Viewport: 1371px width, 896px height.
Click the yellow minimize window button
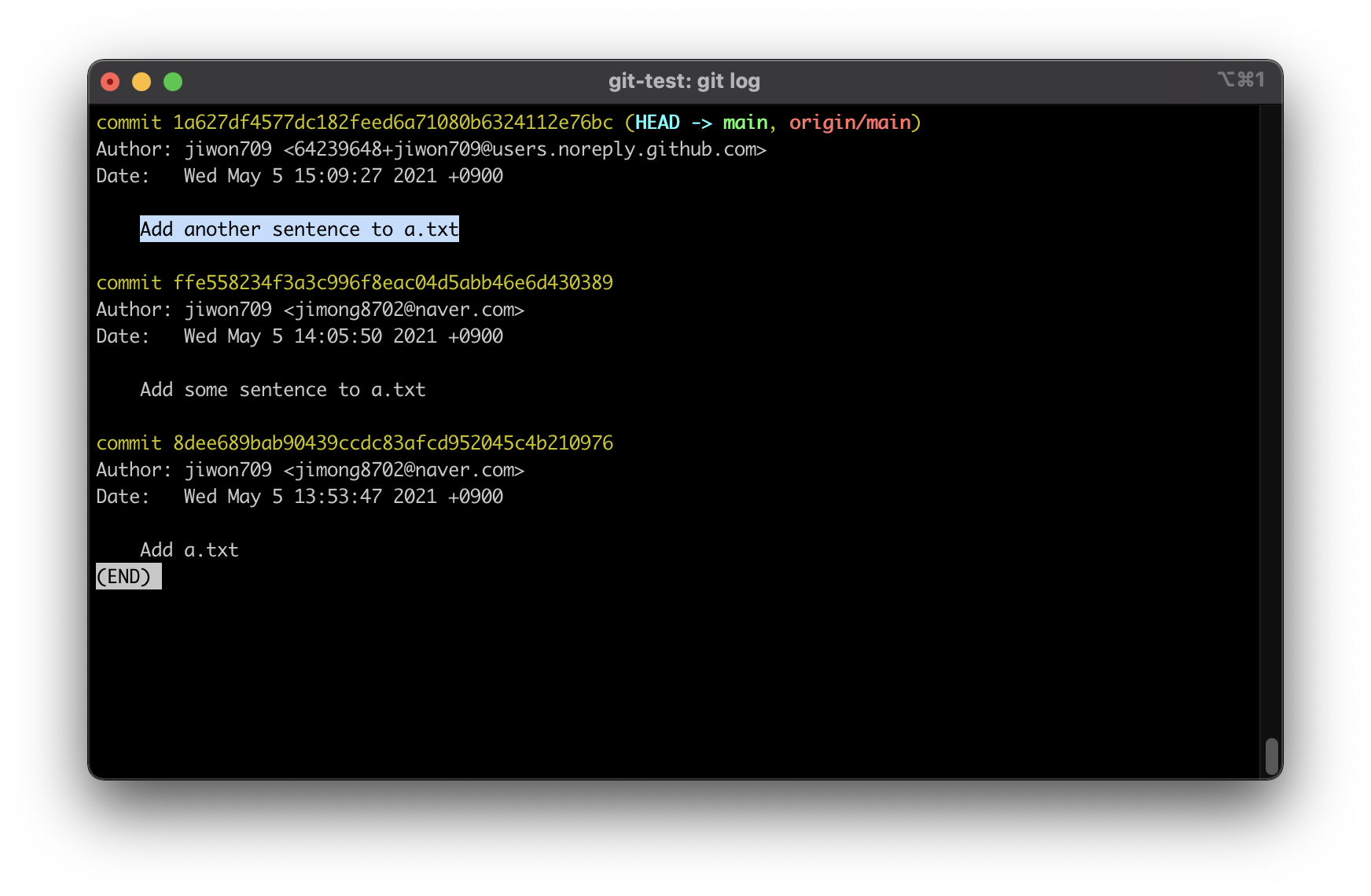142,82
